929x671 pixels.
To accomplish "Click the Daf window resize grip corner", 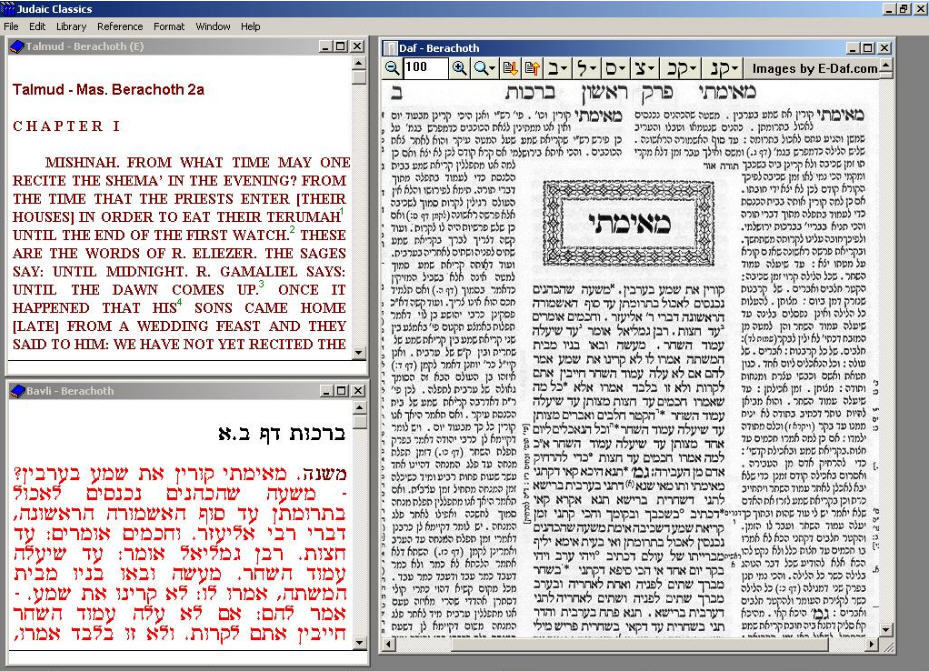I will coord(888,647).
